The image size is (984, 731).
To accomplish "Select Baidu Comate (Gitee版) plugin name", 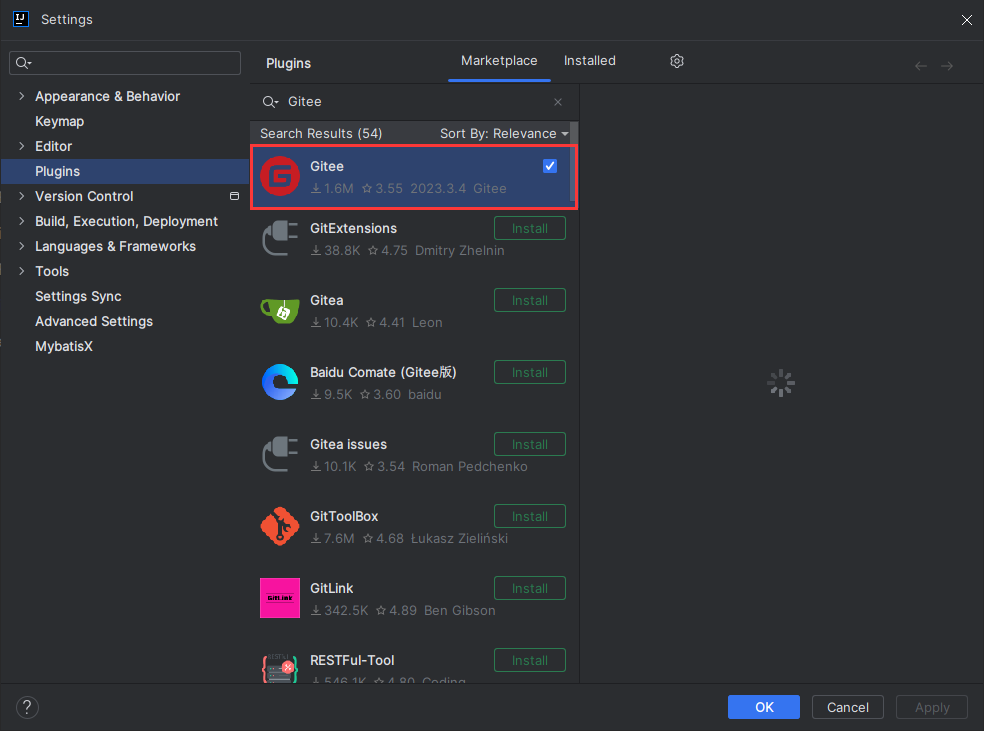I will 383,373.
